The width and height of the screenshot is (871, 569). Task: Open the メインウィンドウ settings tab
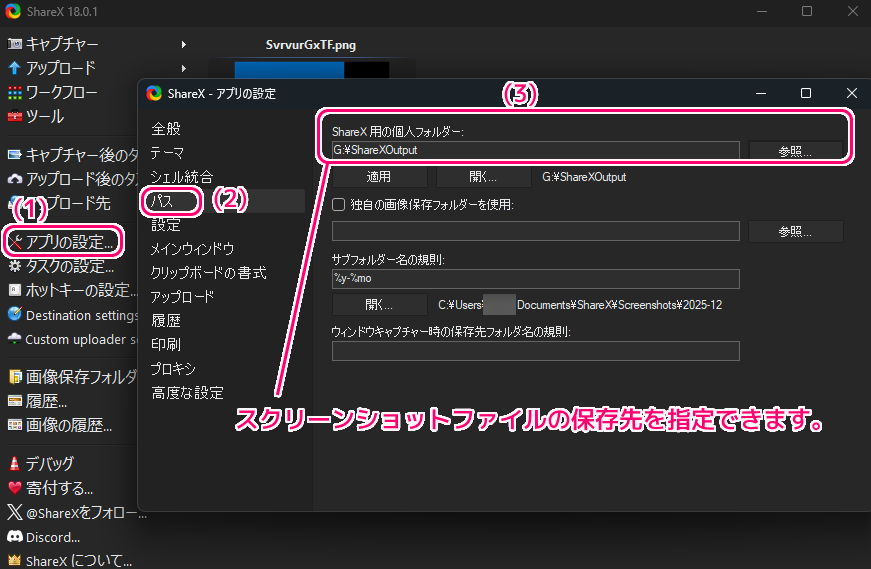click(192, 249)
